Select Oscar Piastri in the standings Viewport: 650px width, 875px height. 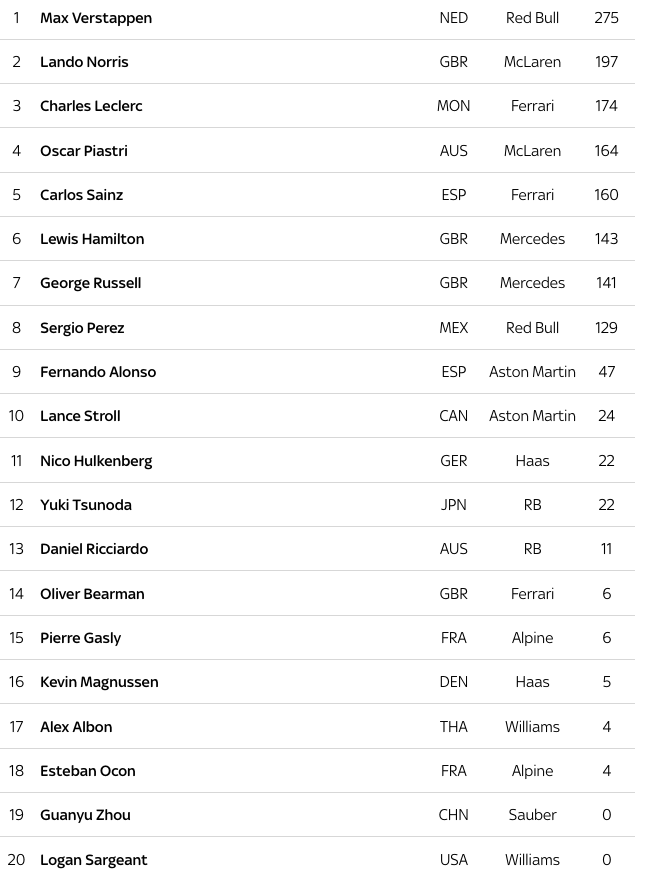point(84,151)
